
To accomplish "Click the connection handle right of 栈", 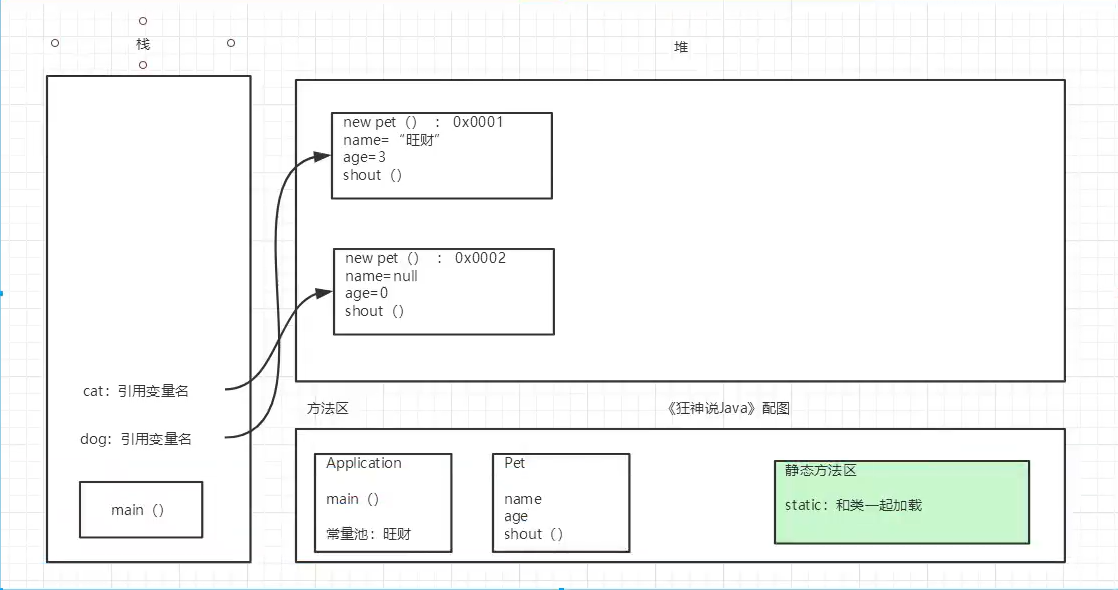I will [x=231, y=43].
